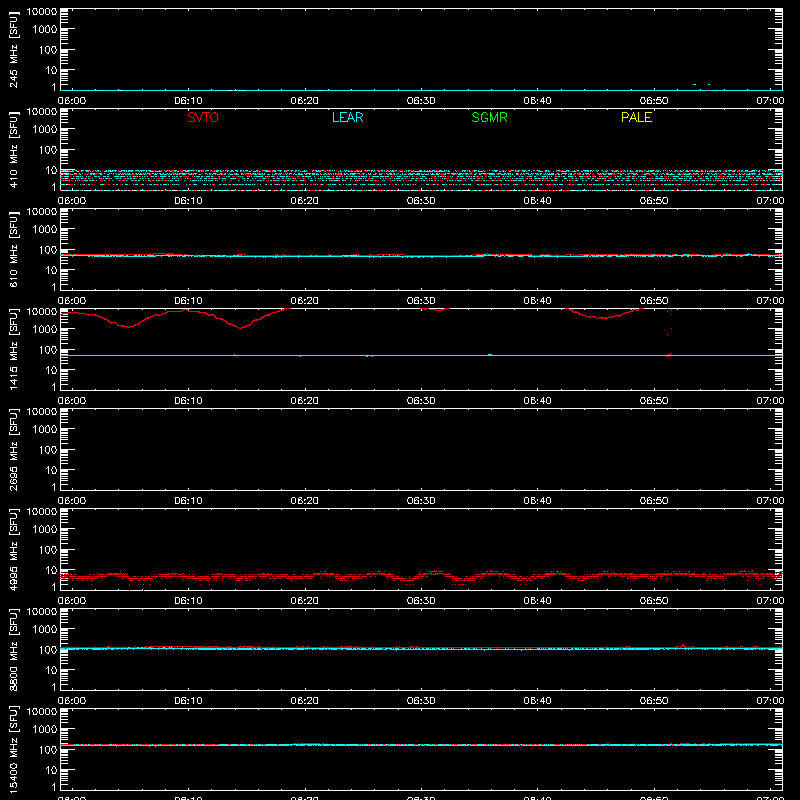The height and width of the screenshot is (800, 800).
Task: Click the 06:10 time label below 410 MHz panel
Action: 188,201
